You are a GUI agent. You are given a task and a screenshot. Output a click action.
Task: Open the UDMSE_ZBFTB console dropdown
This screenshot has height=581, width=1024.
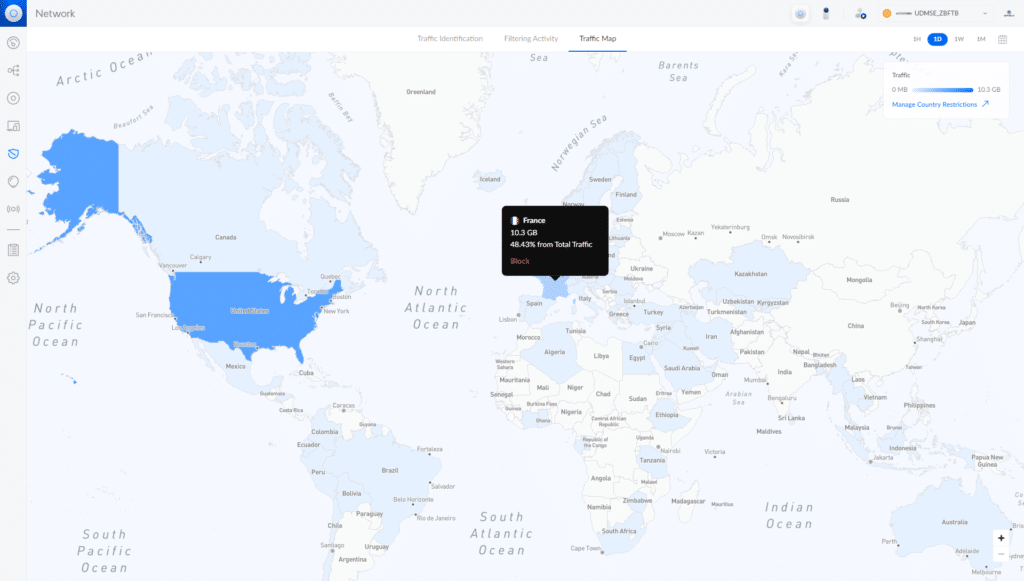pos(935,13)
